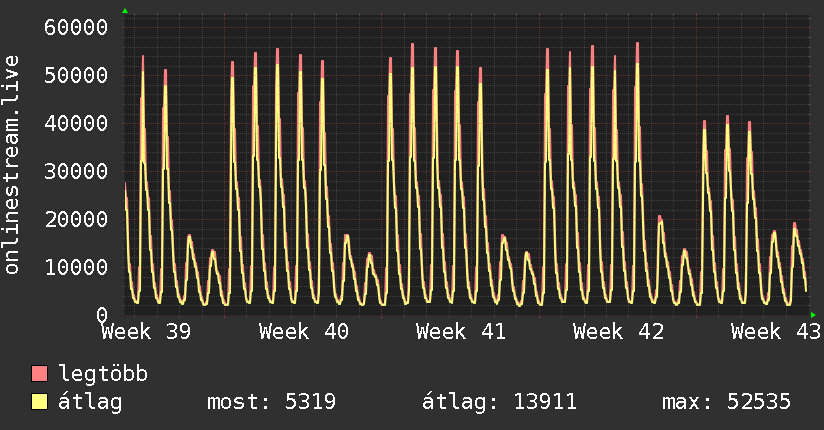This screenshot has height=430, width=824.
Task: Click the 10000 y-axis label
Action: 76,267
